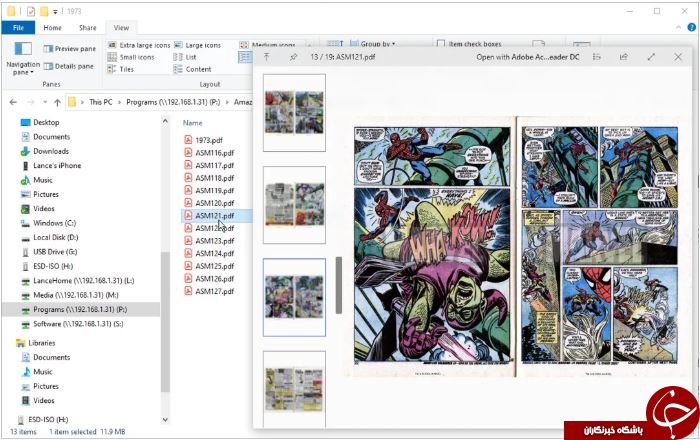This screenshot has height=440, width=700.
Task: Open LanceHome network drive (L:)
Action: click(x=77, y=280)
